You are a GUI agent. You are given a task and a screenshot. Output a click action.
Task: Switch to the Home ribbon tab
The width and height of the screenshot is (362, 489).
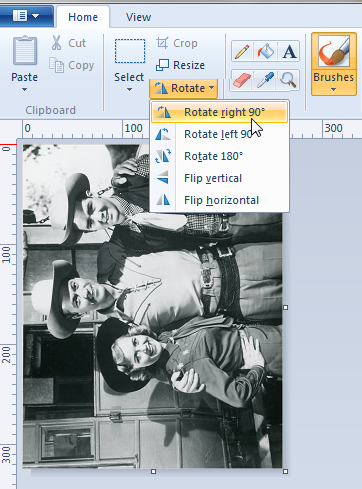point(83,17)
